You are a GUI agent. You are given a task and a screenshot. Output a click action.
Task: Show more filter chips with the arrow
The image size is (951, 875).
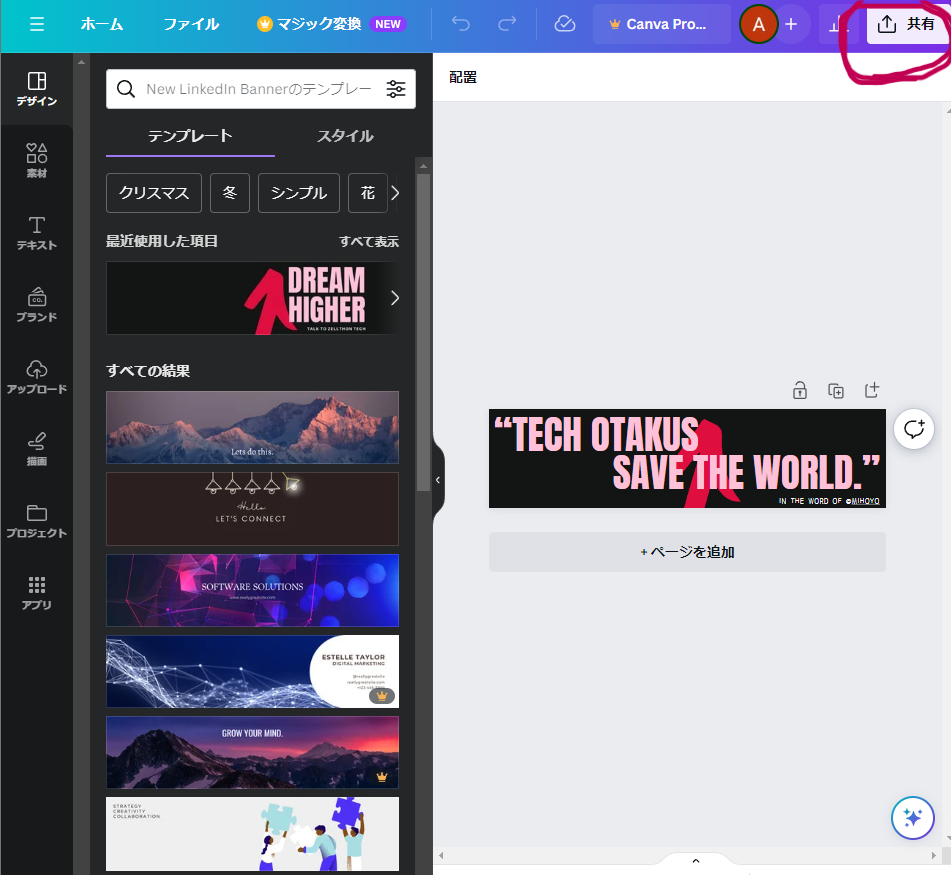pos(395,193)
